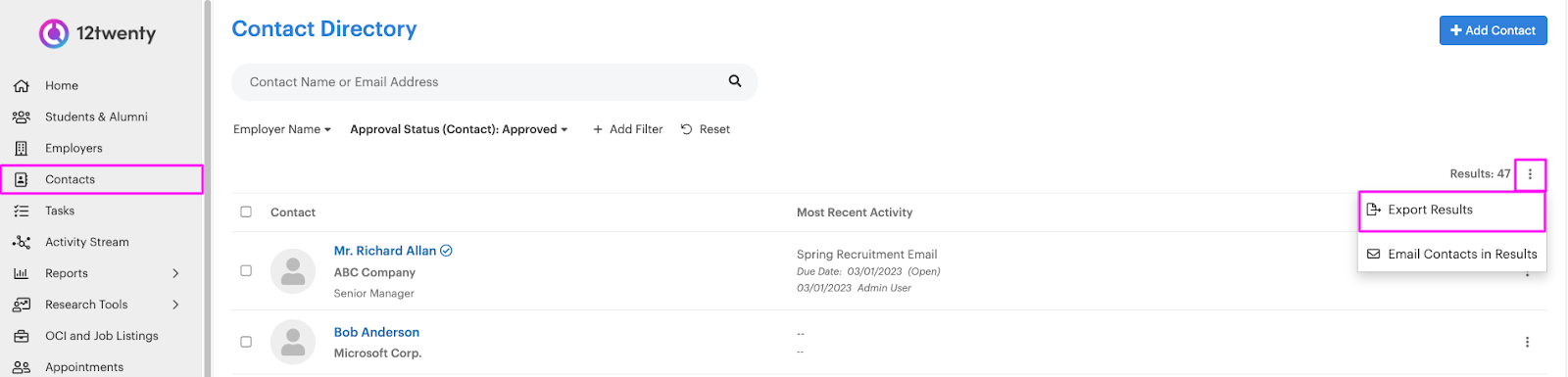Go to Appointments
Screen dimensions: 1568x377
tap(84, 368)
